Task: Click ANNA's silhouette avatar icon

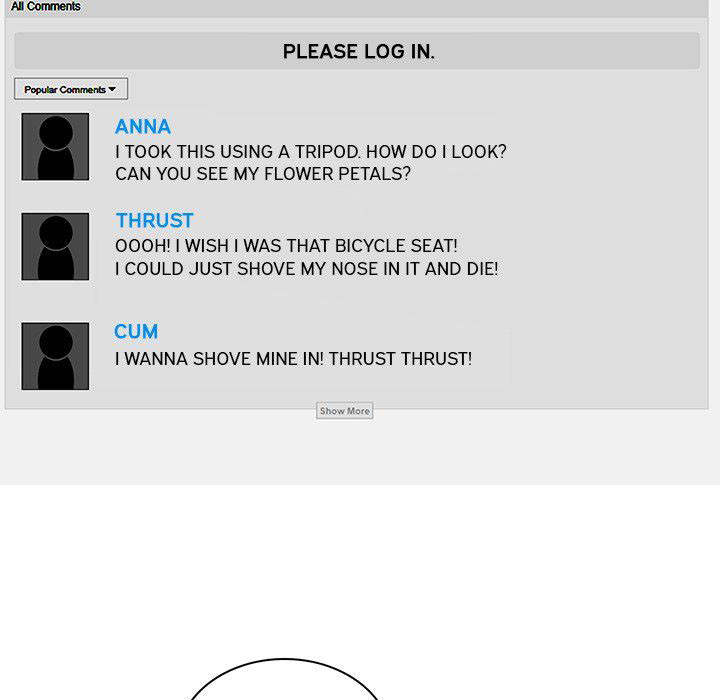Action: click(x=55, y=147)
